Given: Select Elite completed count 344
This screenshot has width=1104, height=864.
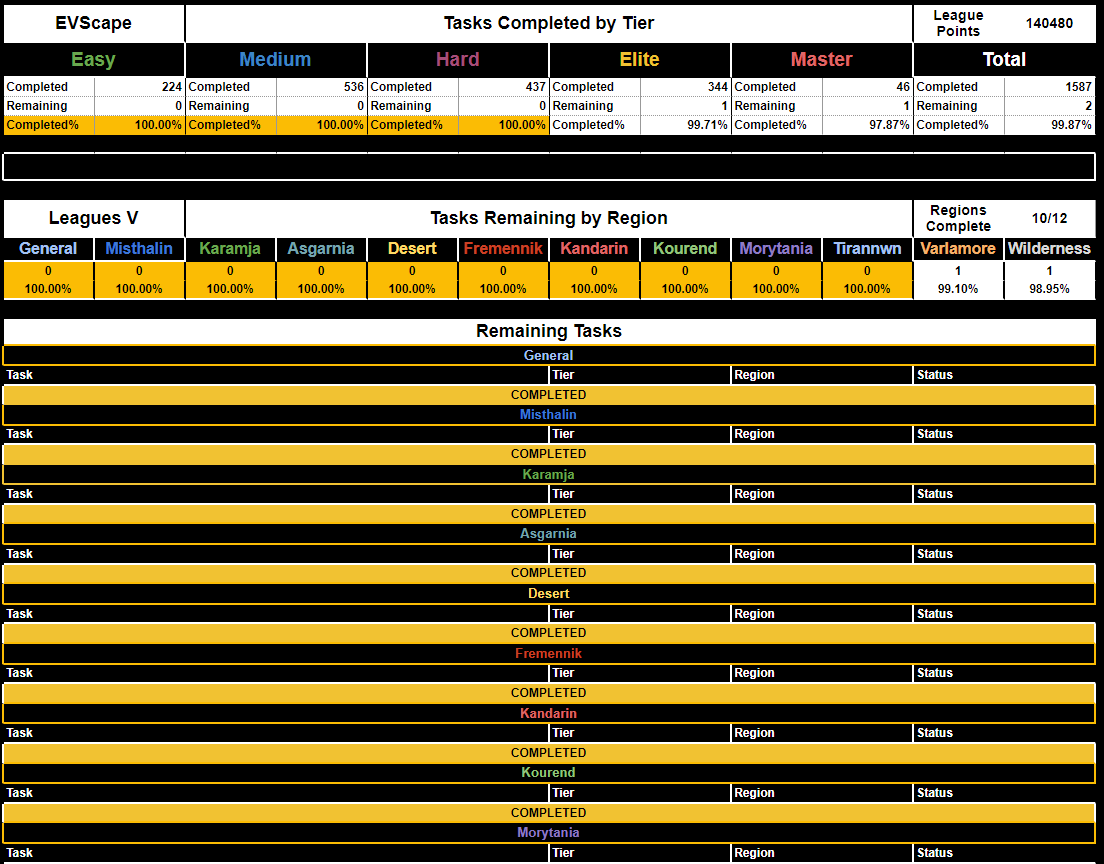Looking at the screenshot, I should pos(685,87).
